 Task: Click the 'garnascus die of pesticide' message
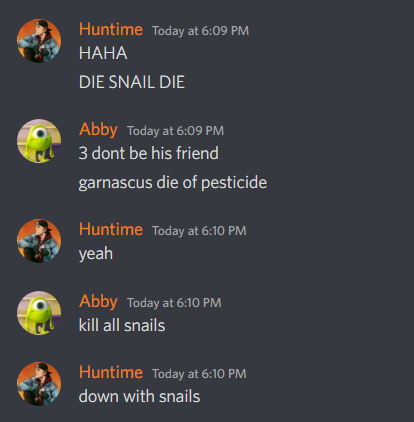pos(173,183)
